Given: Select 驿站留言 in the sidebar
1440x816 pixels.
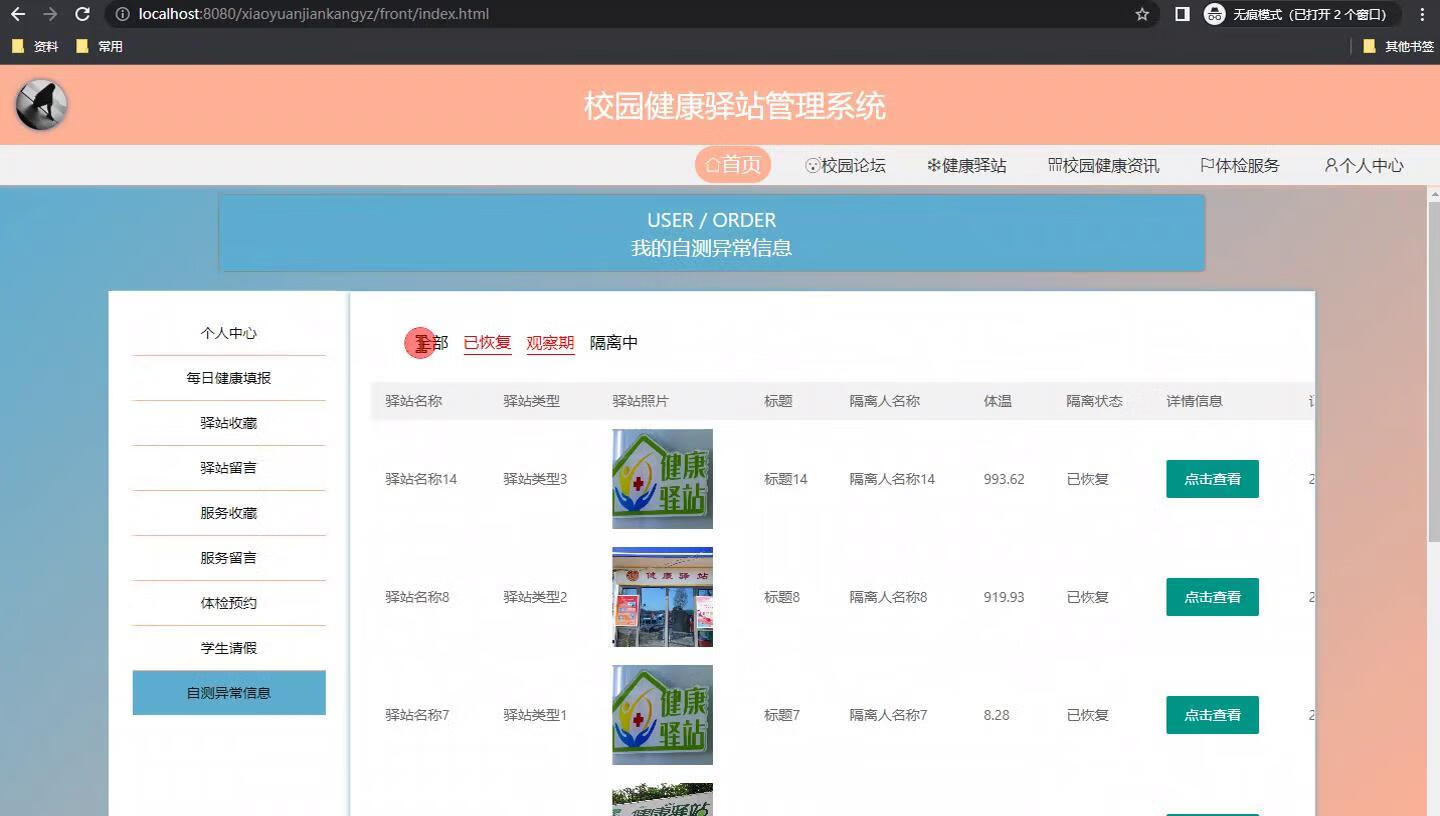Looking at the screenshot, I should click(x=229, y=468).
